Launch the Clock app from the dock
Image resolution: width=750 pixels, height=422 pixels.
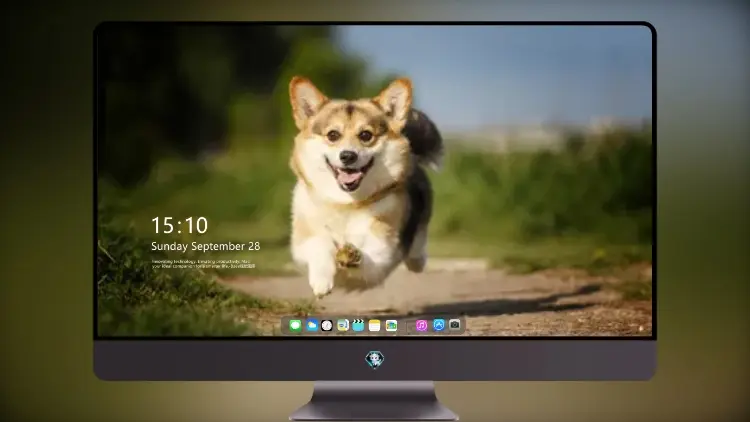tap(327, 326)
